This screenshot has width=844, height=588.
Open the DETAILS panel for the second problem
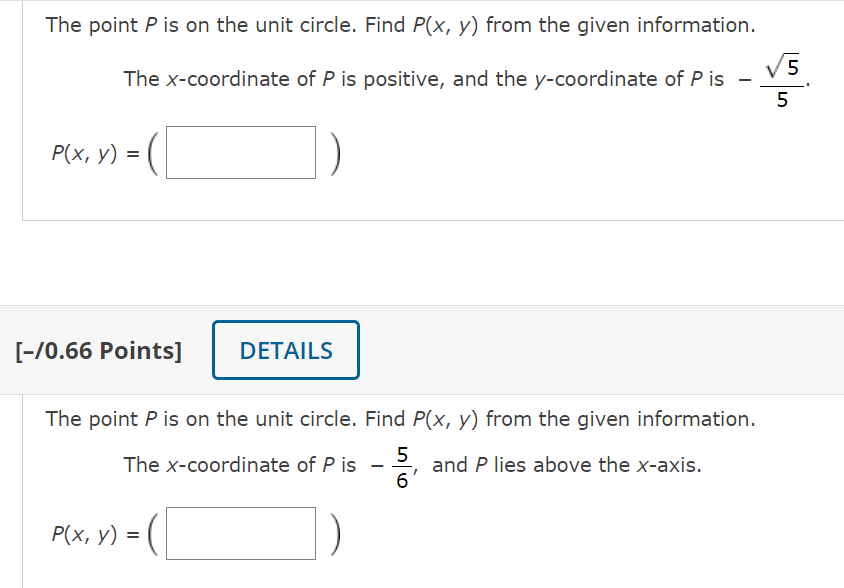[285, 350]
